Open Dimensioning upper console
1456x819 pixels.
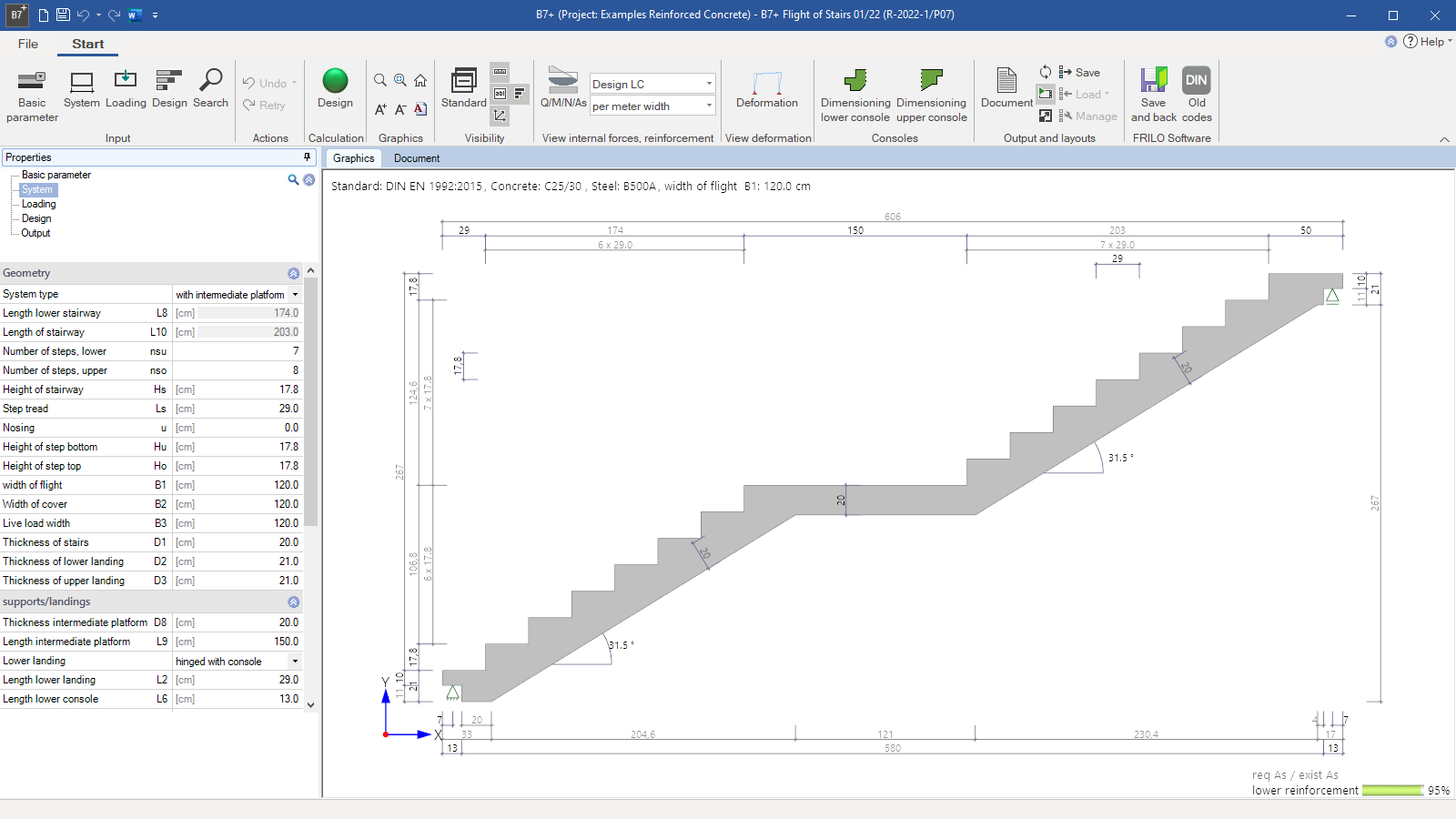[931, 96]
